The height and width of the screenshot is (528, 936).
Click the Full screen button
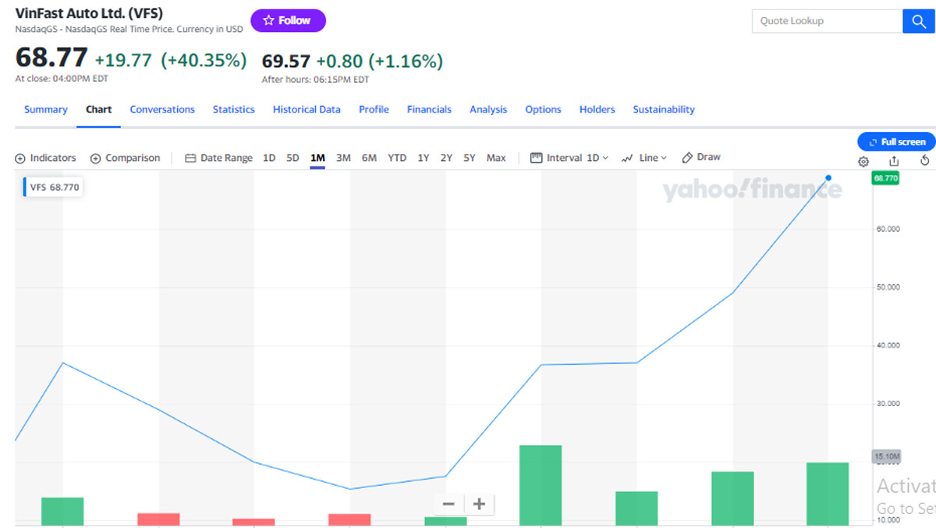point(897,142)
